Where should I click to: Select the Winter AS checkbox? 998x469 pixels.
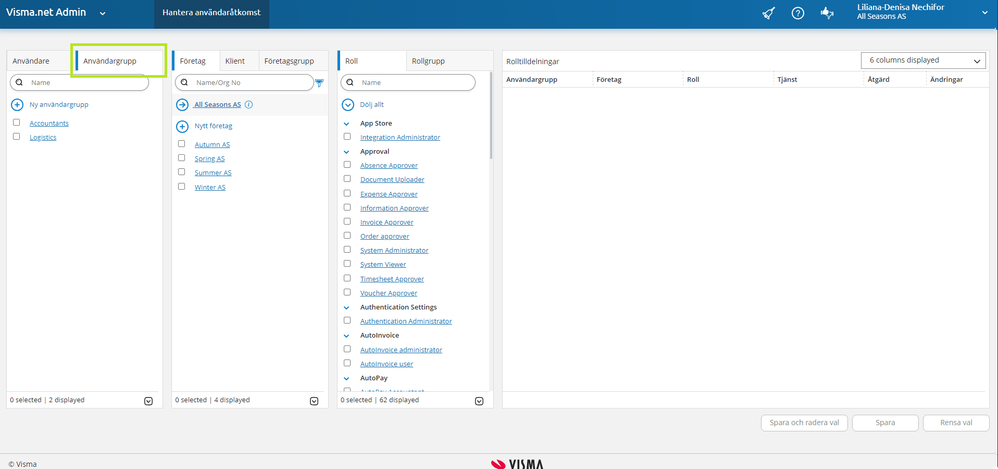click(x=181, y=186)
